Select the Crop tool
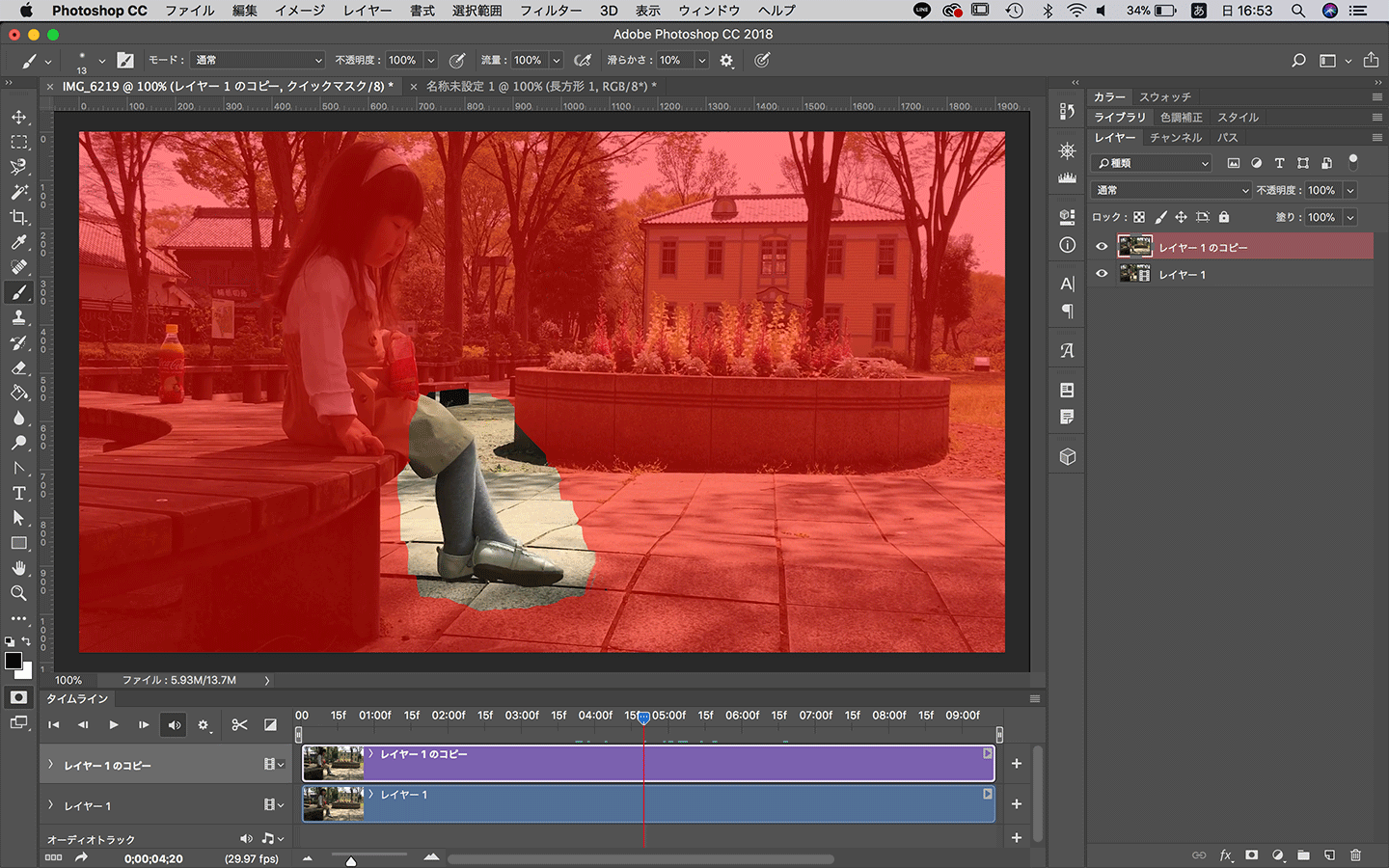Screen dimensions: 1389x868 pyautogui.click(x=18, y=217)
